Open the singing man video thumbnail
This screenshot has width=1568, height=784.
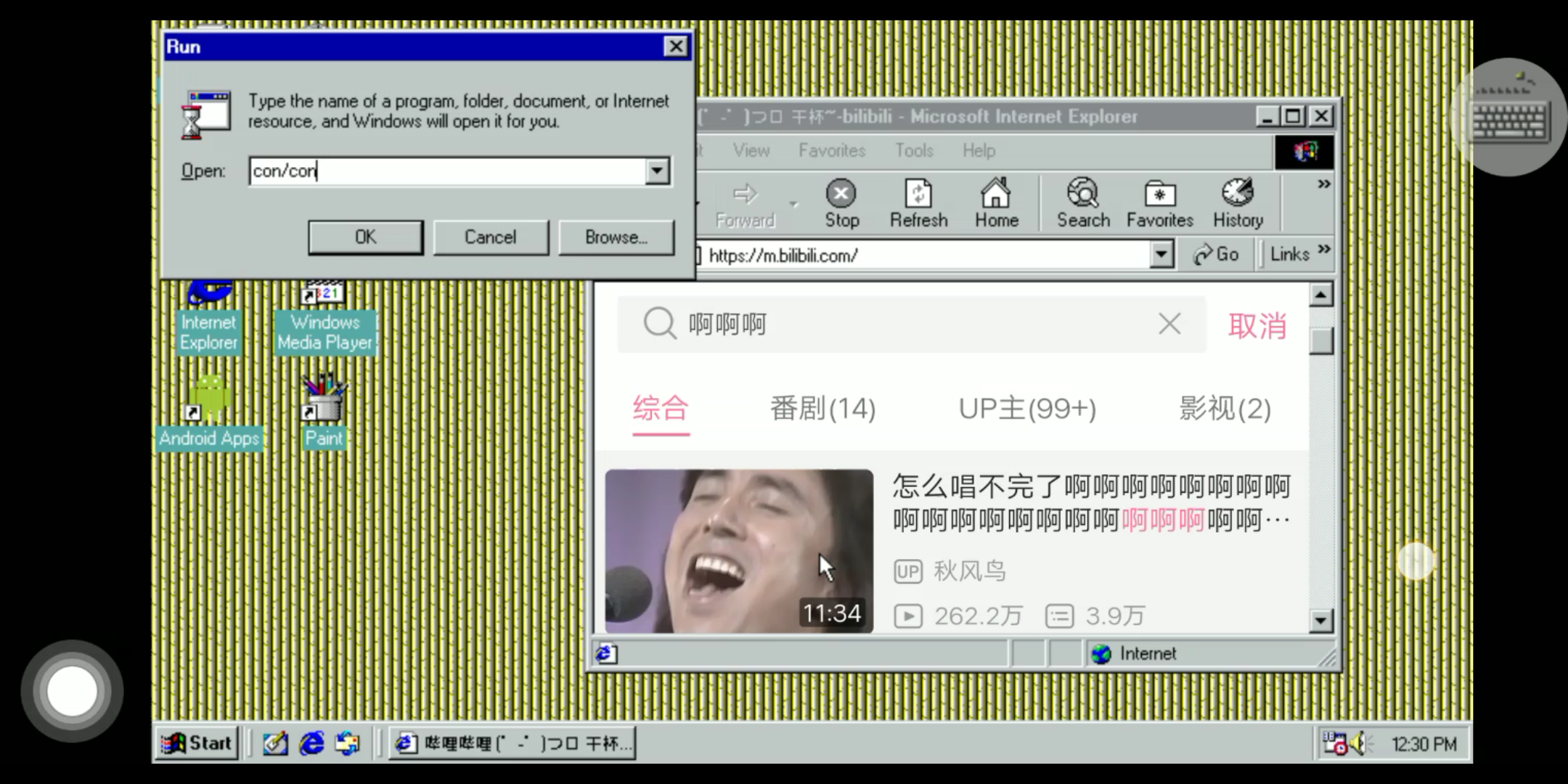click(739, 551)
